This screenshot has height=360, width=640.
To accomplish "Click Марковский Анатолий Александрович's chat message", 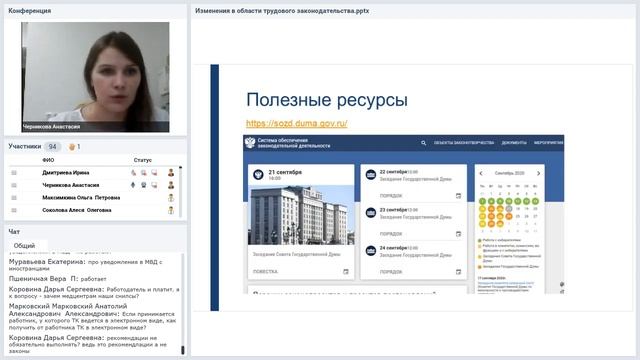I will [x=93, y=316].
